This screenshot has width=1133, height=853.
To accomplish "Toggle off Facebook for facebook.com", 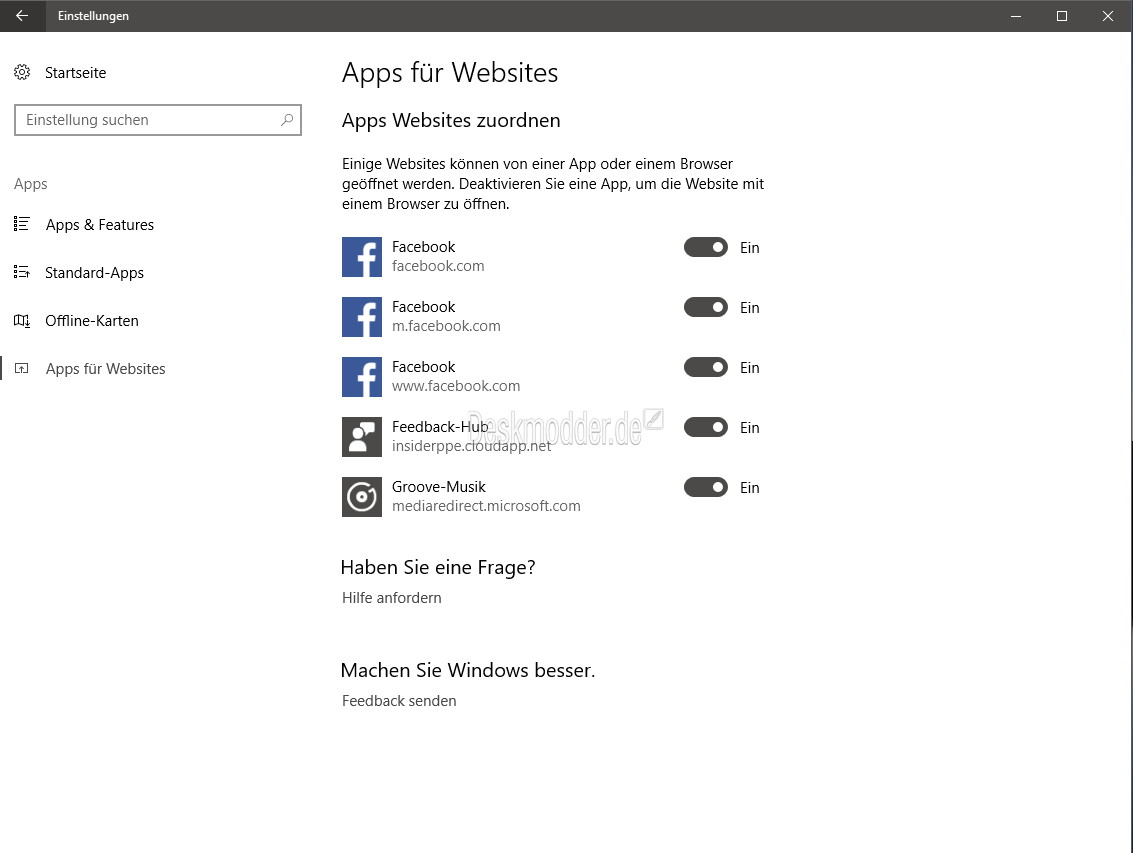I will (x=705, y=247).
